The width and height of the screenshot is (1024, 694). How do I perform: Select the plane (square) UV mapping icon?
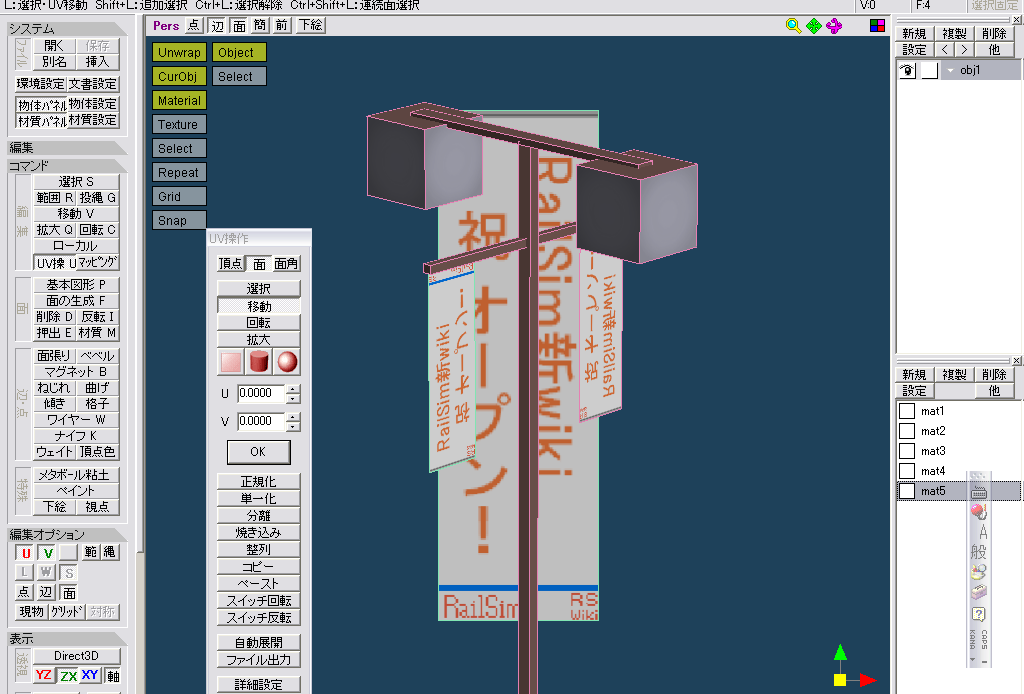[231, 362]
